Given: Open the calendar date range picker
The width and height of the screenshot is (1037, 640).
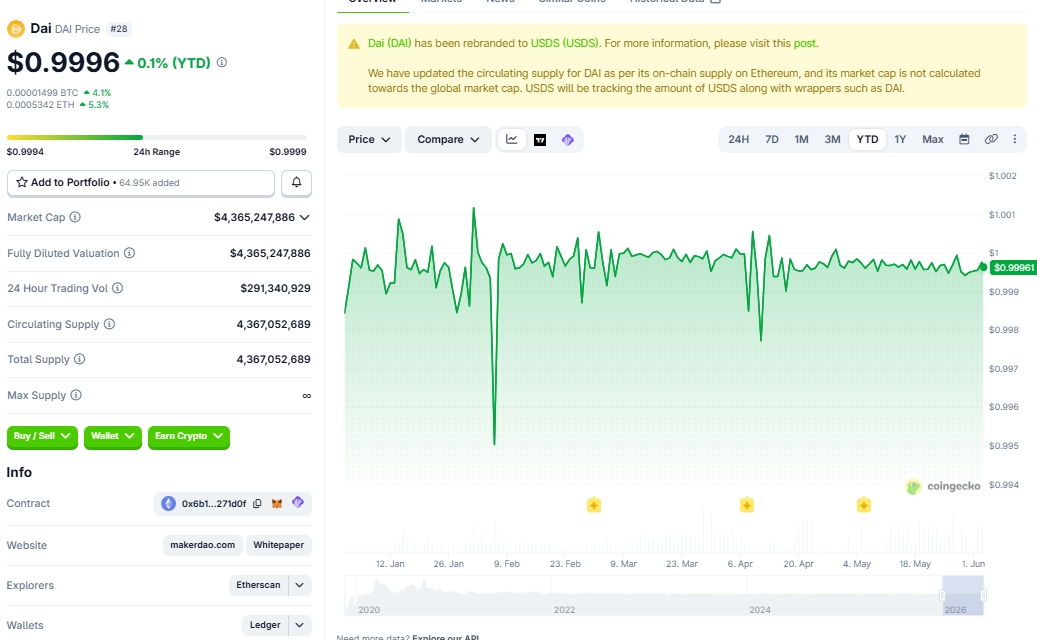Looking at the screenshot, I should (964, 140).
